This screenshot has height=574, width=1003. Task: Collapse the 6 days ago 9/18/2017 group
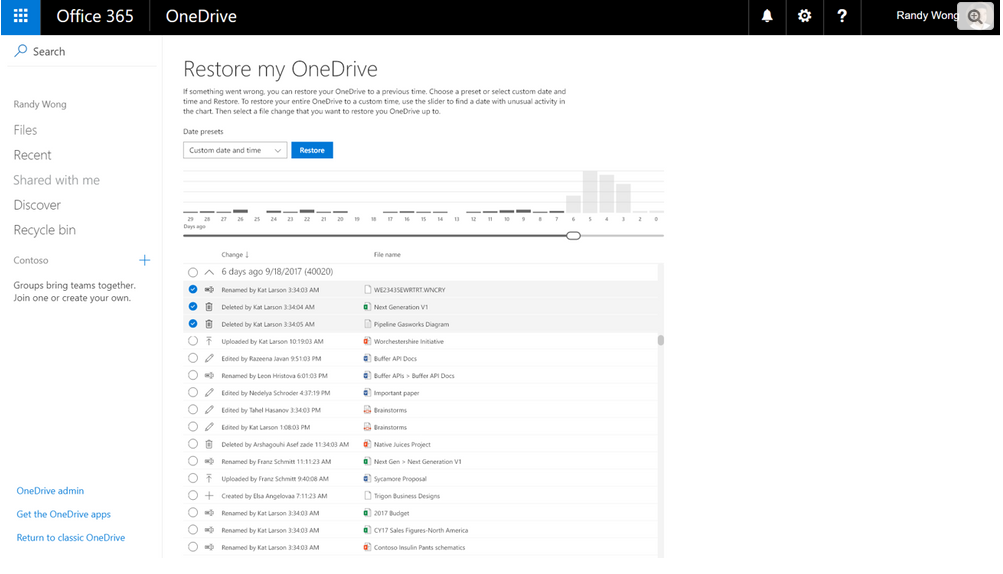click(209, 272)
